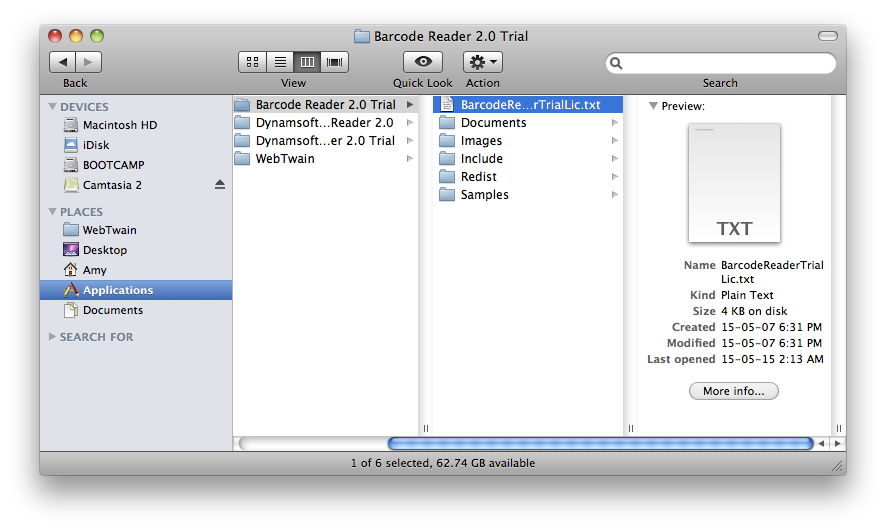Click the '4 KB on disk' size value
The width and height of the screenshot is (886, 530).
click(x=754, y=311)
